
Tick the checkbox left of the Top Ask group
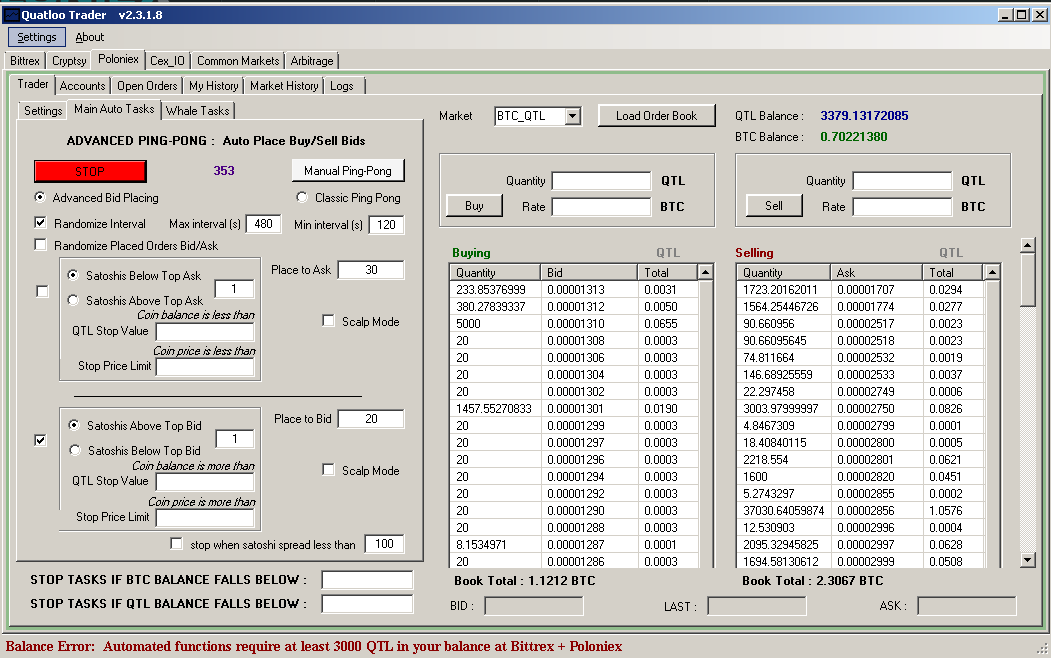tap(42, 291)
